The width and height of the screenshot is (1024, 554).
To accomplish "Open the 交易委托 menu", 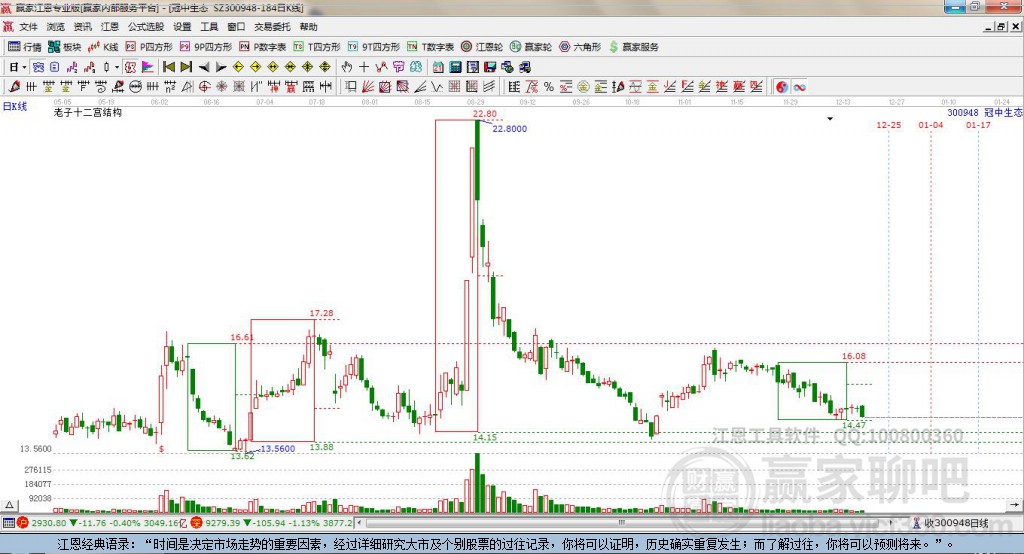I will [272, 27].
